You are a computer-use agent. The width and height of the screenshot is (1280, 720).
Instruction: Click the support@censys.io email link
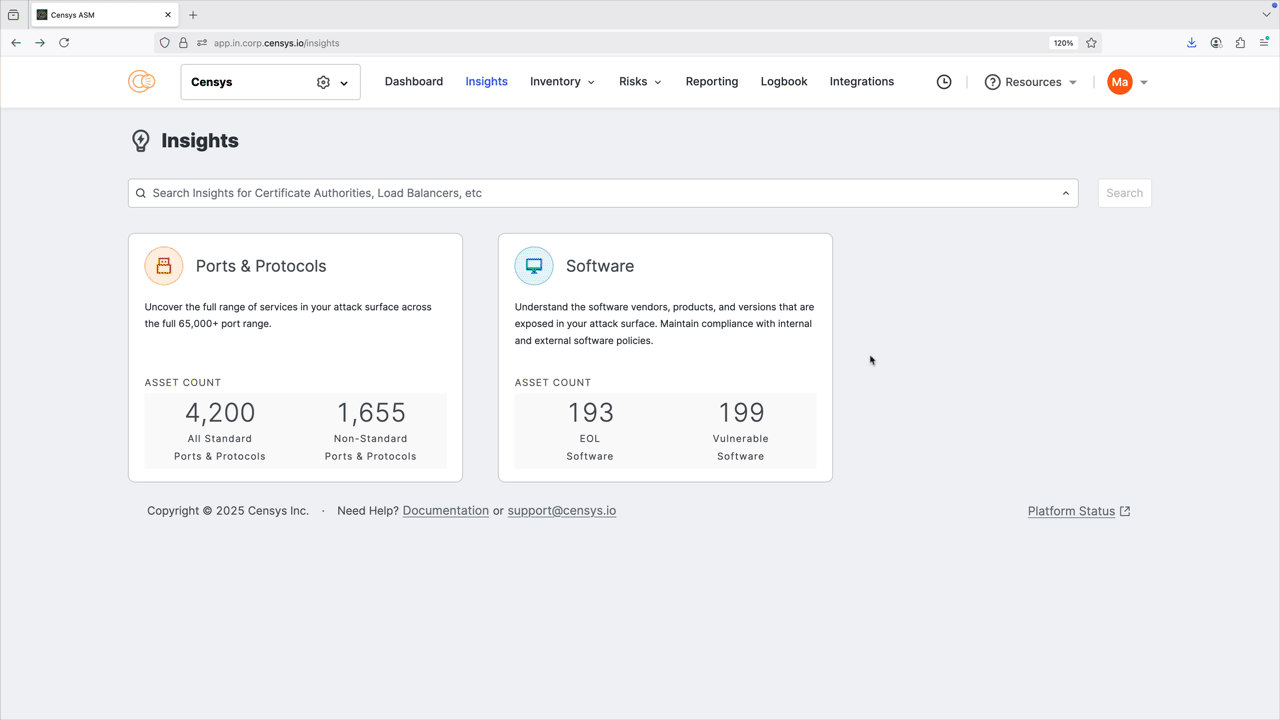[x=562, y=510]
